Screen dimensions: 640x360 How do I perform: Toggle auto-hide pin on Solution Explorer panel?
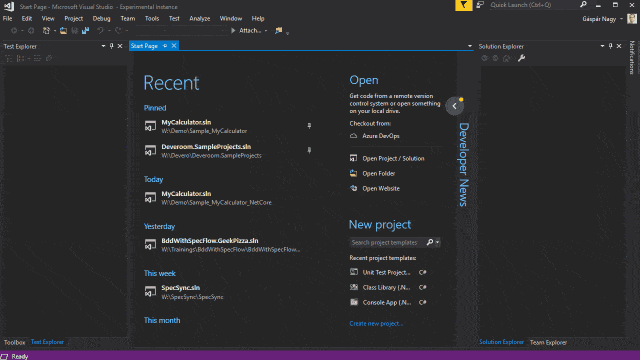click(x=611, y=46)
